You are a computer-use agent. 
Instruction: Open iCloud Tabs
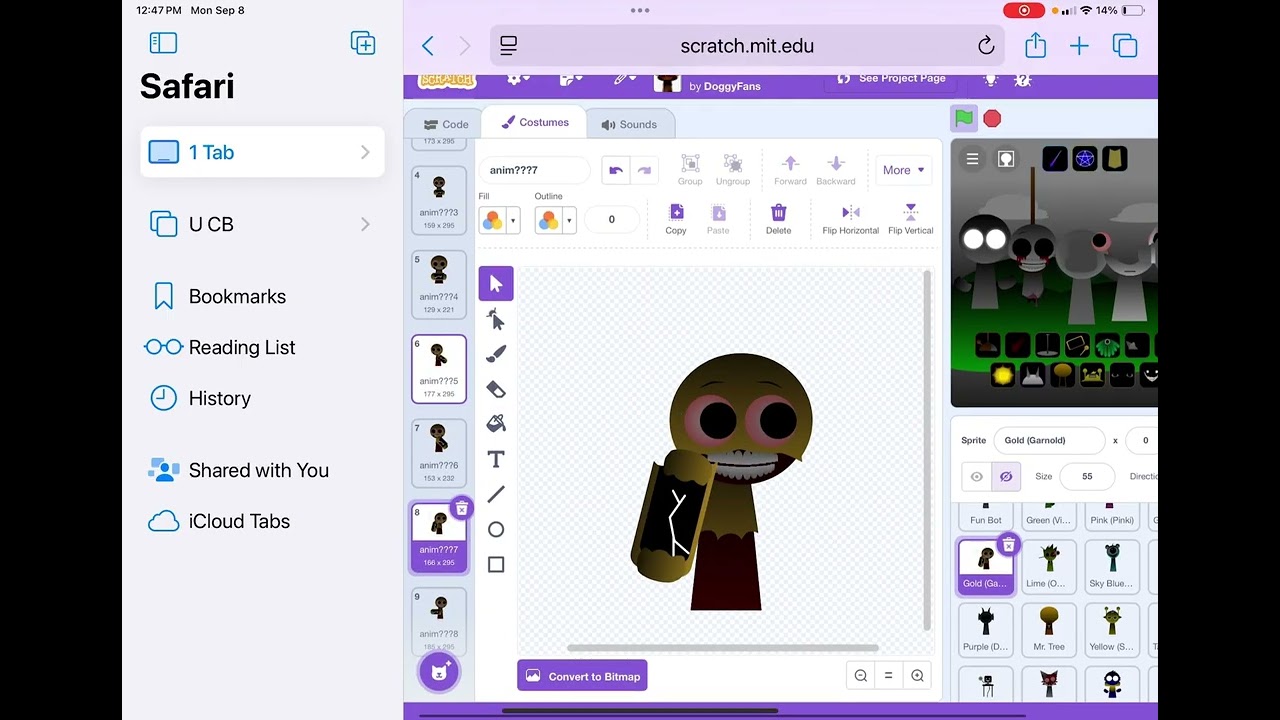(x=262, y=521)
